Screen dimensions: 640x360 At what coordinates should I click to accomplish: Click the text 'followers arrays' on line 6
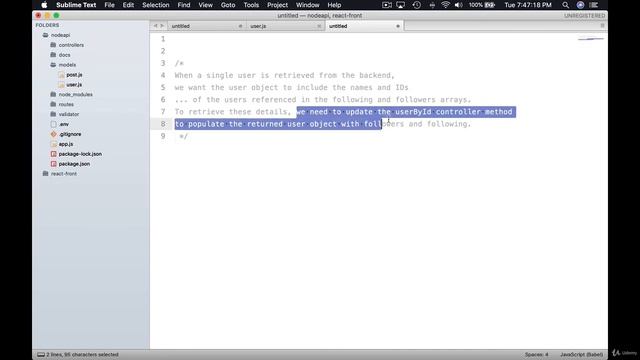click(432, 100)
